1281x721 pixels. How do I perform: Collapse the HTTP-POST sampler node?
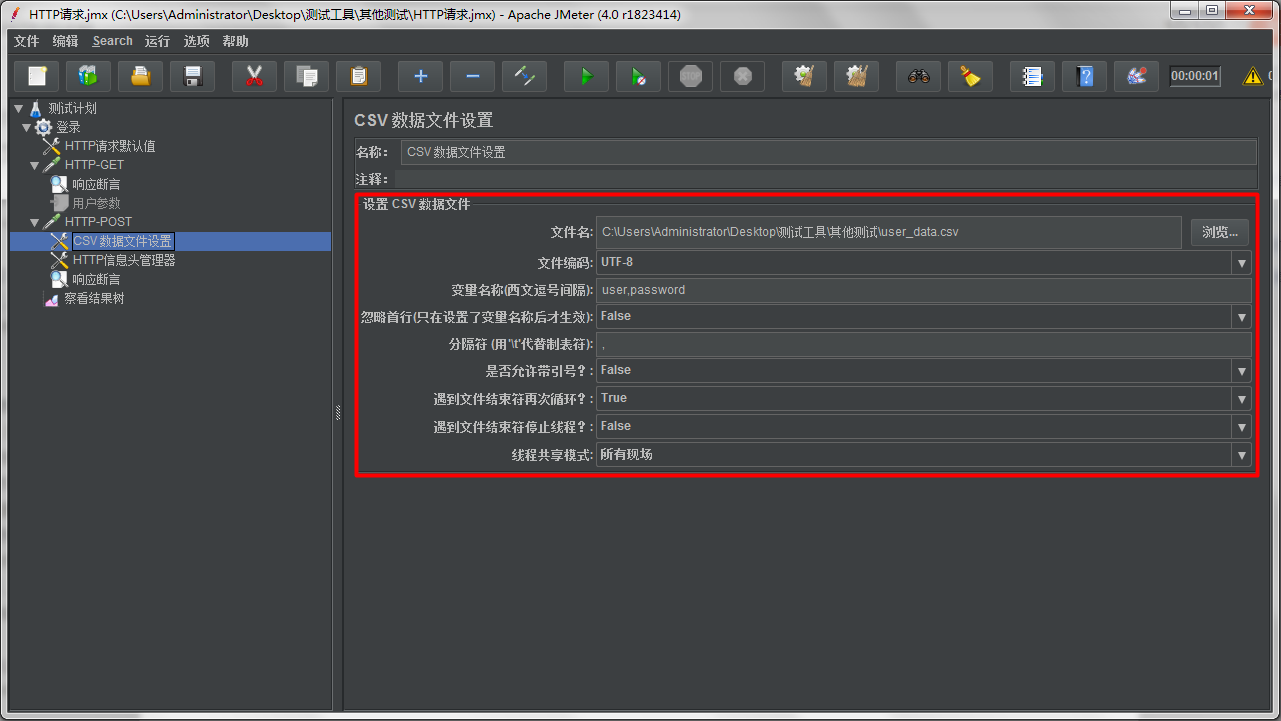(x=35, y=222)
